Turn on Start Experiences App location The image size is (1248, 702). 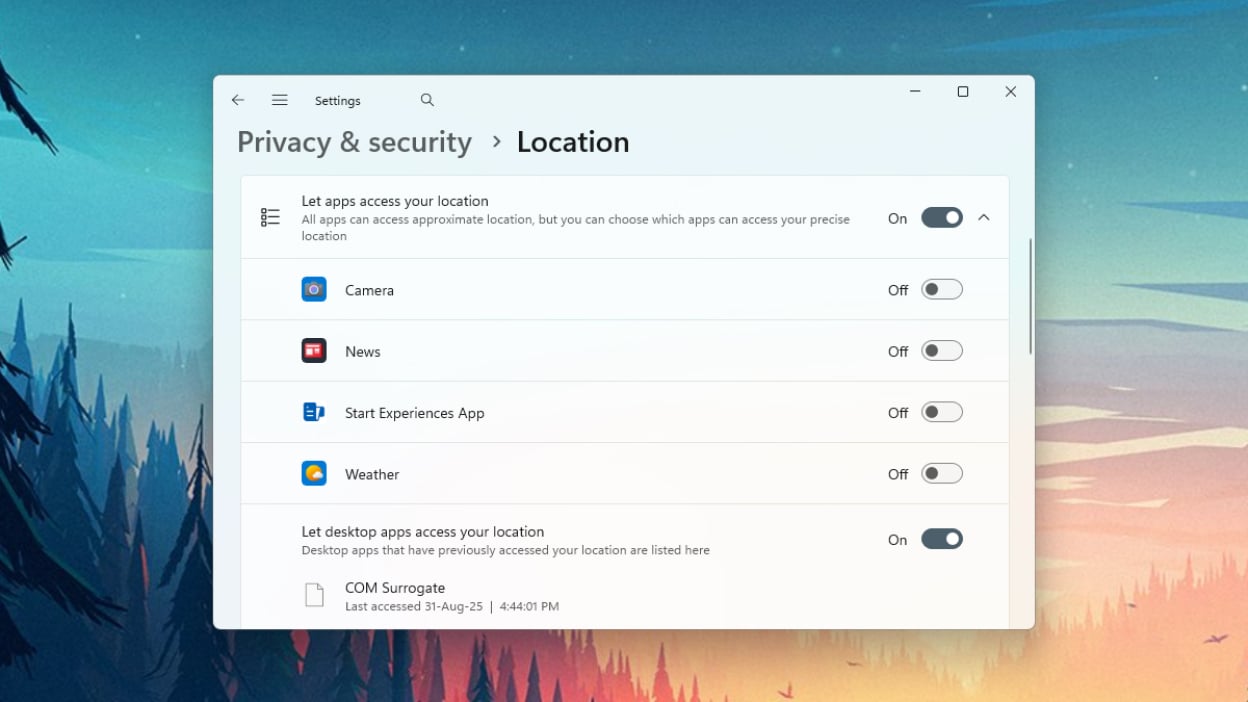pyautogui.click(x=941, y=412)
